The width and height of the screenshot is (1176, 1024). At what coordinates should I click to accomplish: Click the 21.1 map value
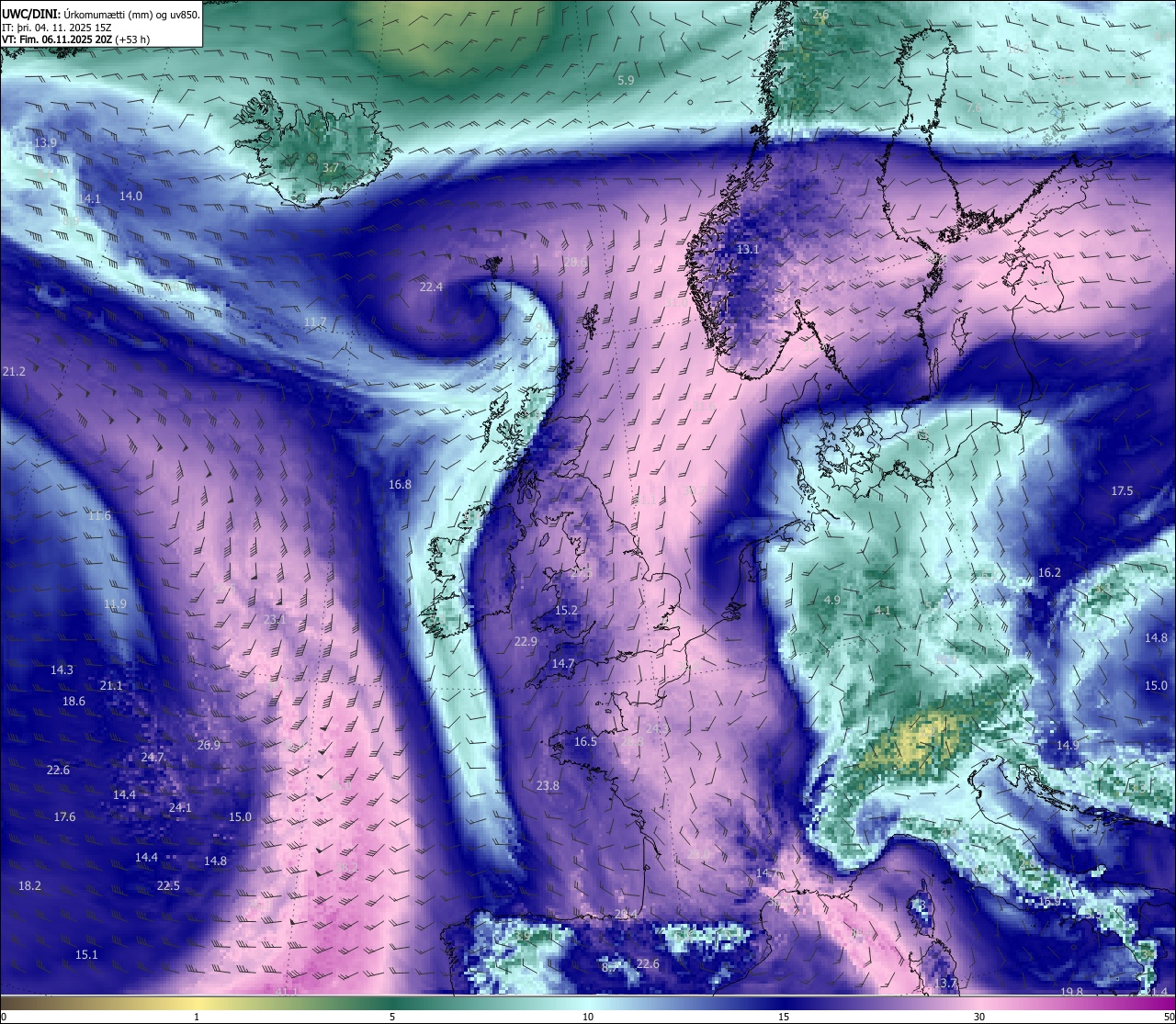pos(111,686)
